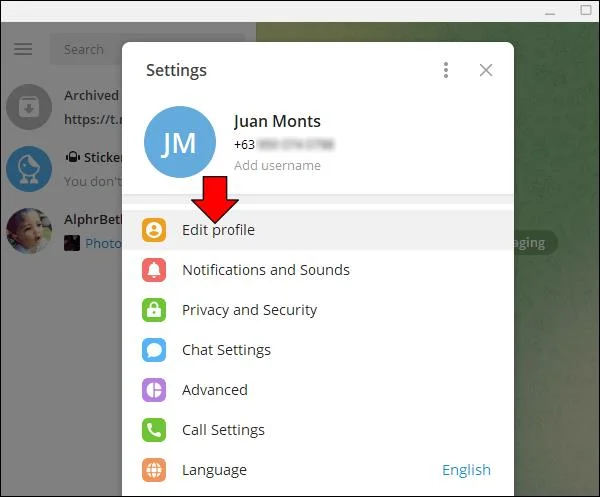Open Privacy and Security settings
600x497 pixels.
pyautogui.click(x=318, y=310)
